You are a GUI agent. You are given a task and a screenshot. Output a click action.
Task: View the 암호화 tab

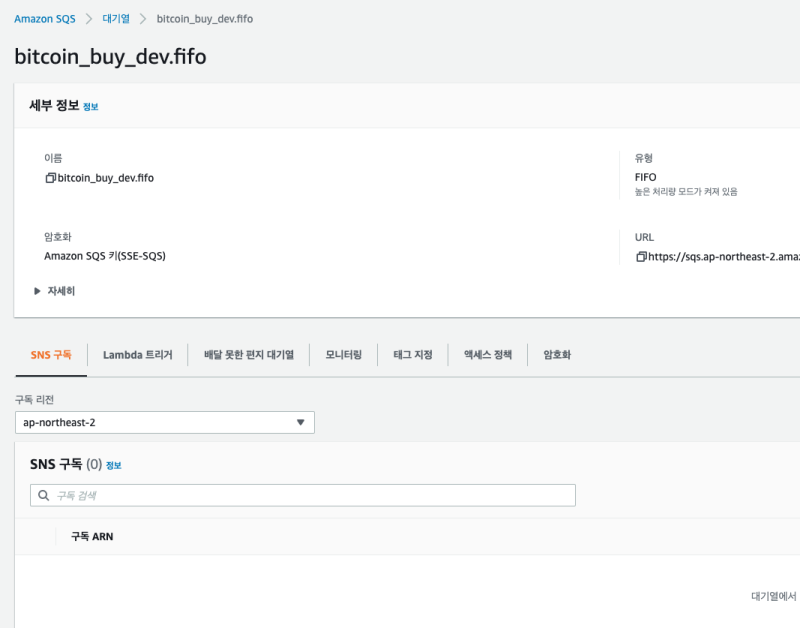(557, 355)
